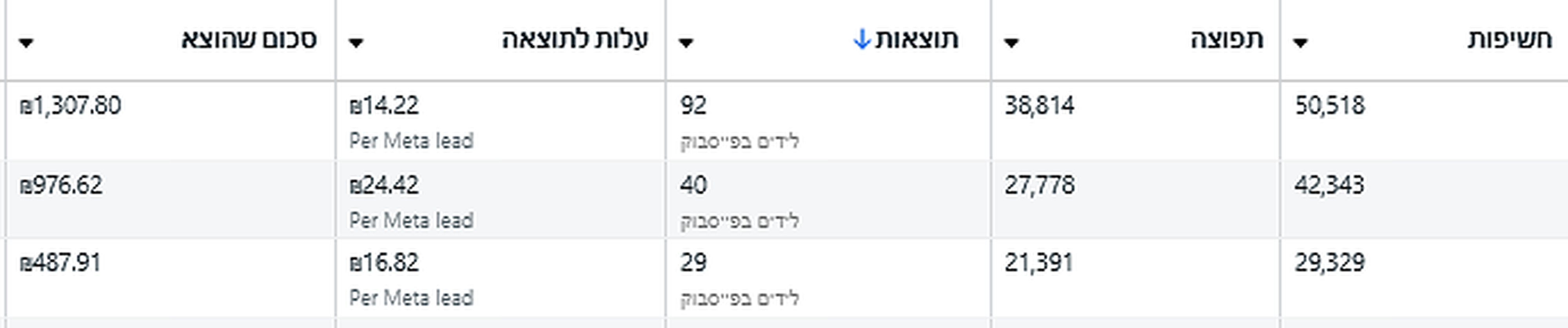Image resolution: width=1568 pixels, height=328 pixels.
Task: Click the ₪24.42 cost per result value
Action: (x=384, y=185)
